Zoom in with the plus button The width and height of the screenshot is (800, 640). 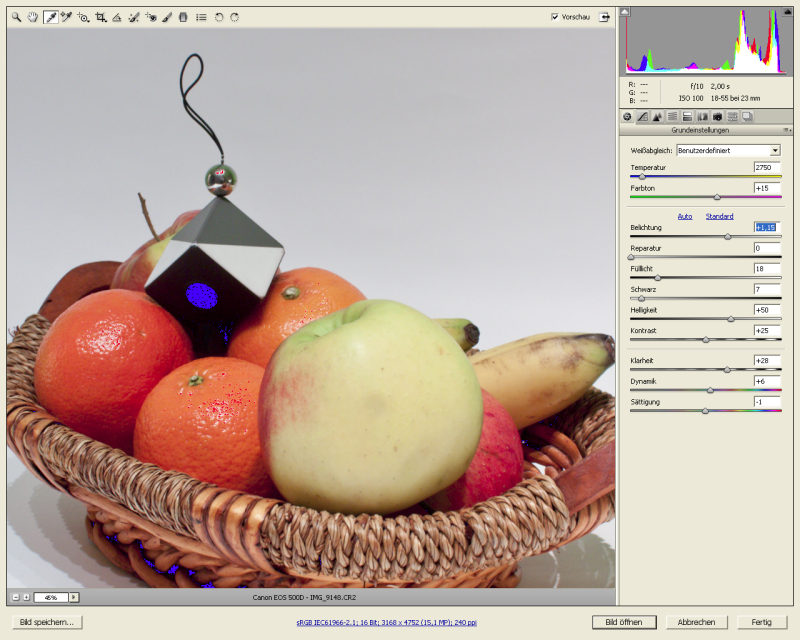pyautogui.click(x=27, y=597)
